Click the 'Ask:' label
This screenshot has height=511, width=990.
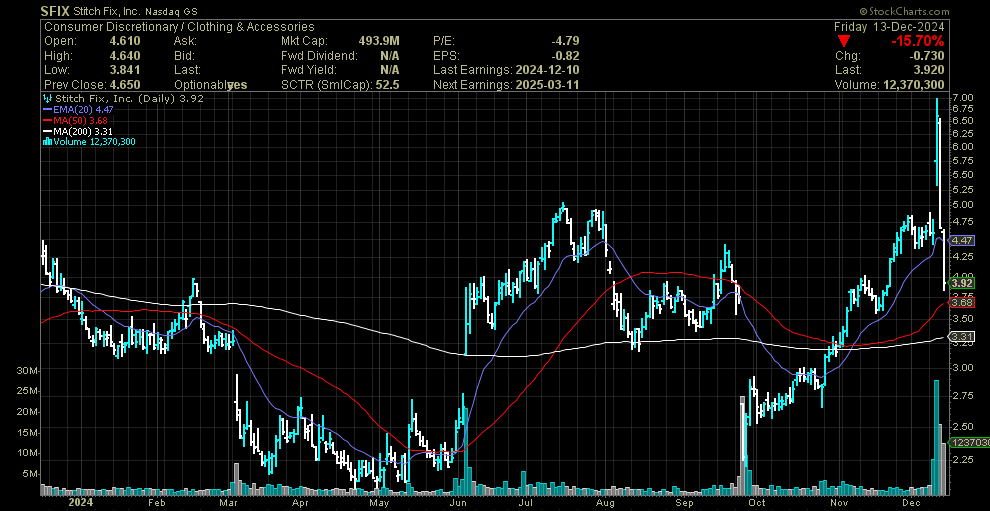(x=185, y=41)
